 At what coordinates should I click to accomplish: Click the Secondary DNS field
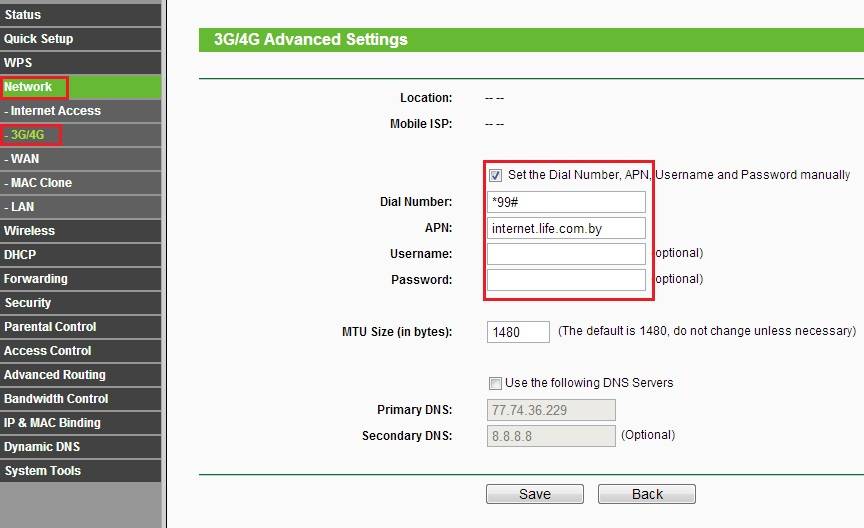pyautogui.click(x=551, y=436)
